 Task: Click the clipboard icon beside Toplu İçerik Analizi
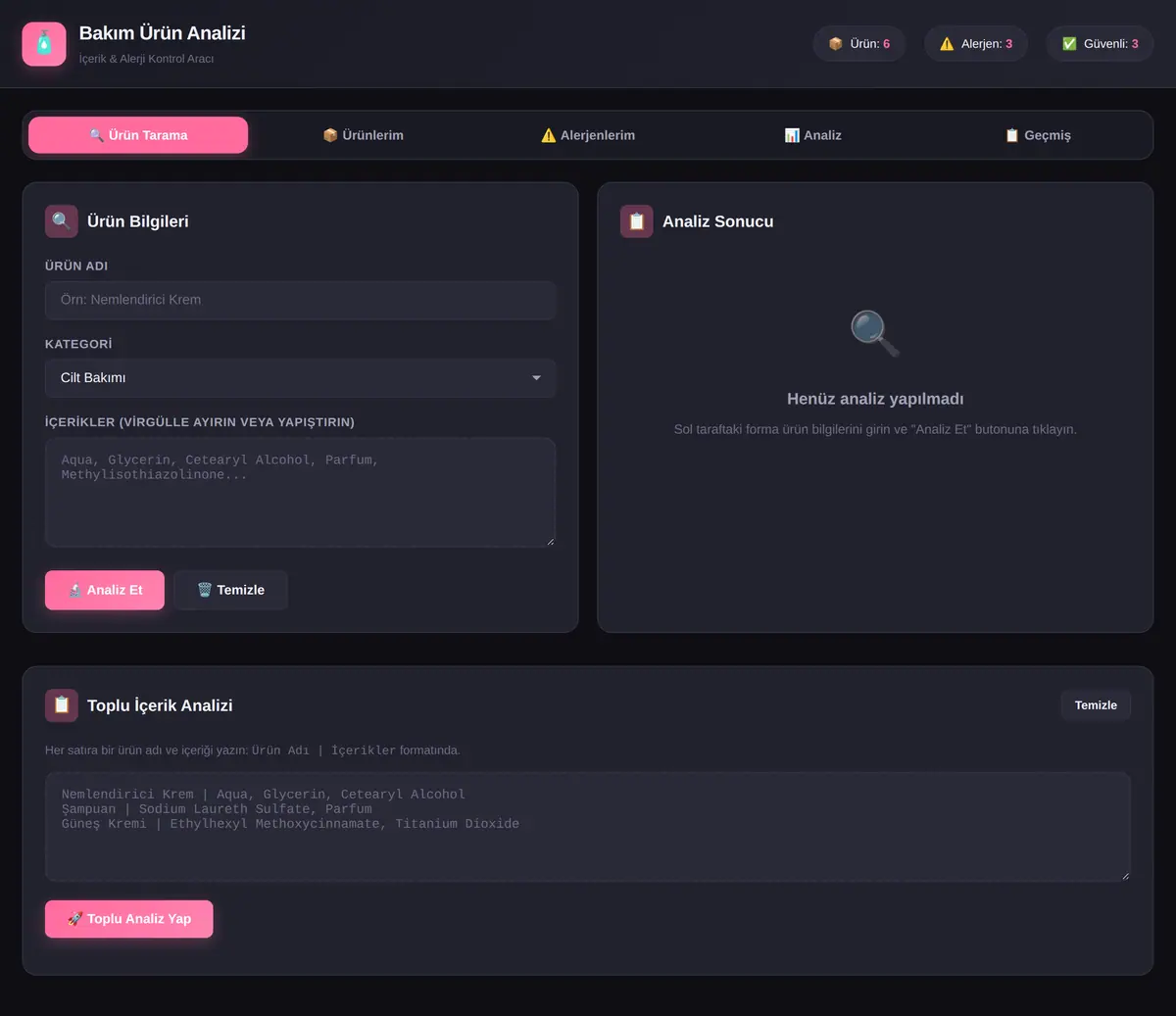[61, 705]
